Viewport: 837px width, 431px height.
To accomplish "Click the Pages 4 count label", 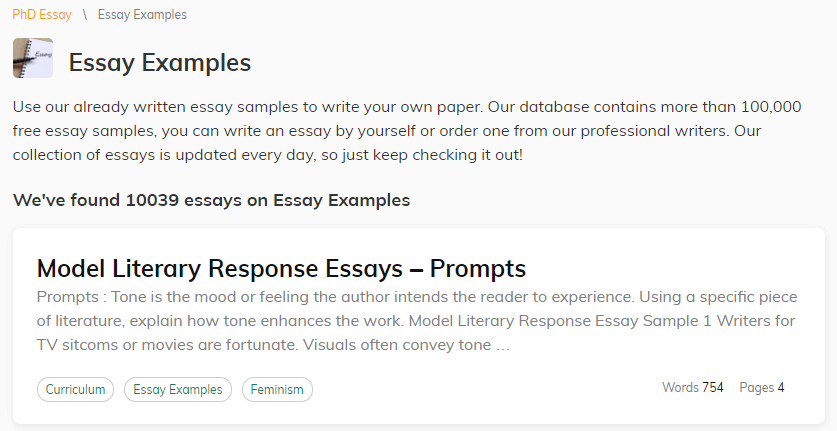I will [x=762, y=387].
